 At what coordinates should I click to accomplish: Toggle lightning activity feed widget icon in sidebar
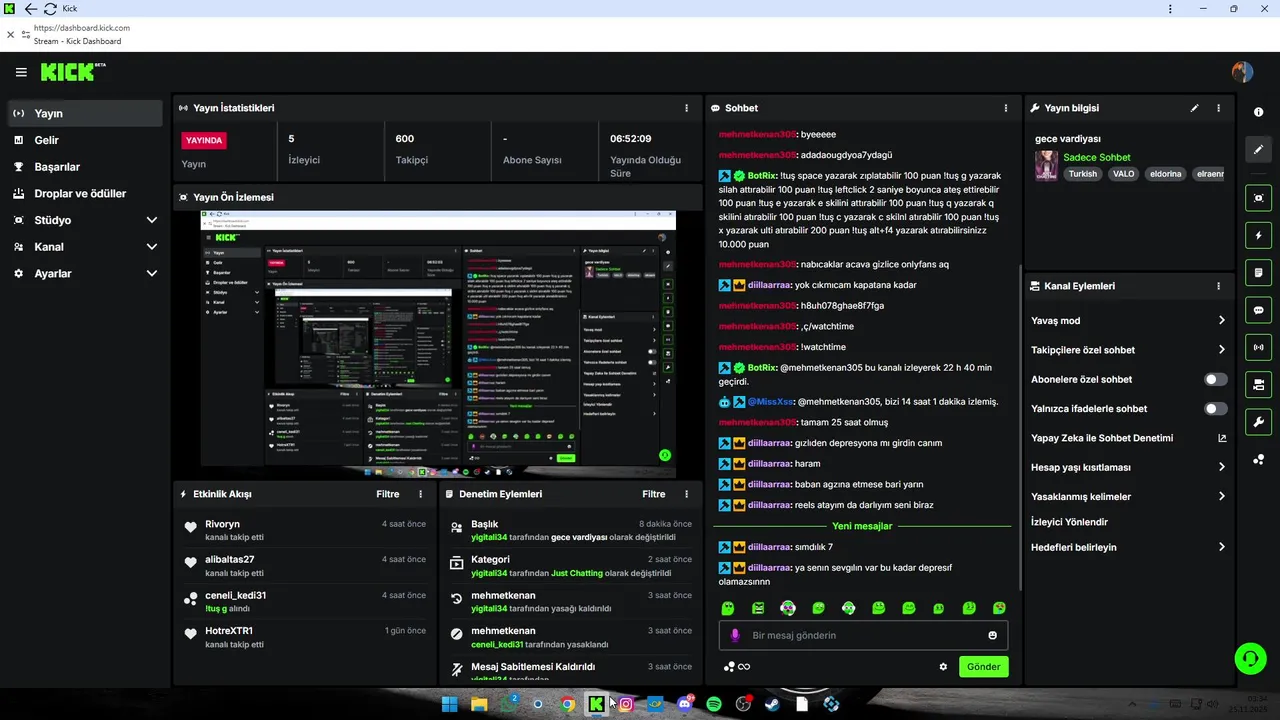(x=1258, y=236)
